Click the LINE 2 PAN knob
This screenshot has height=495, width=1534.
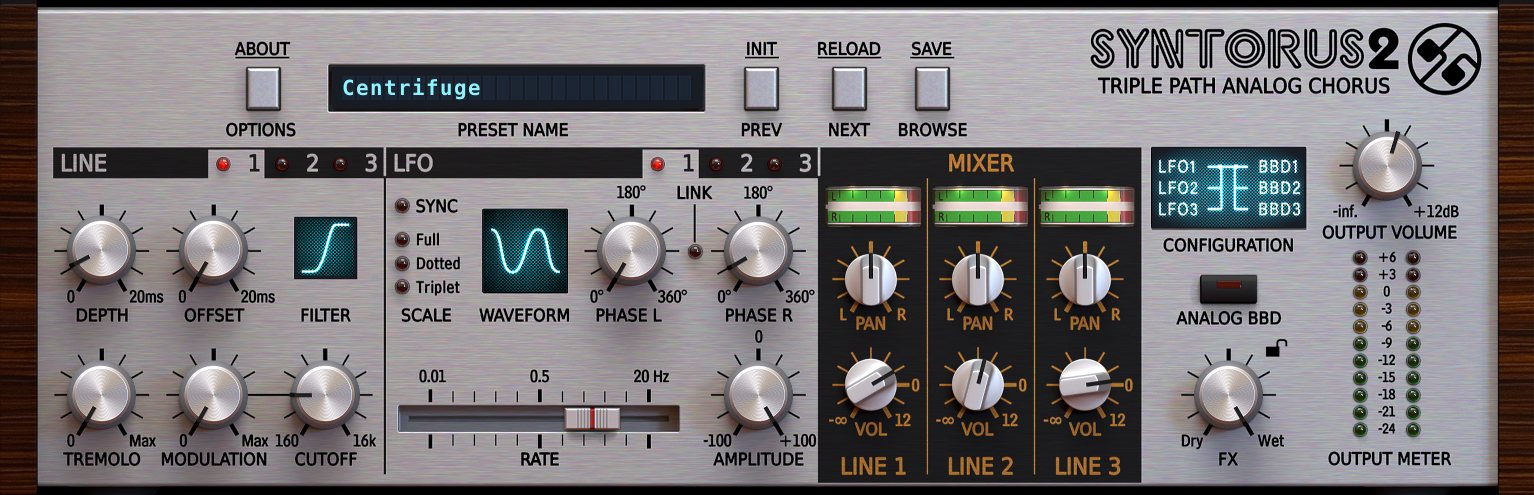[x=978, y=279]
